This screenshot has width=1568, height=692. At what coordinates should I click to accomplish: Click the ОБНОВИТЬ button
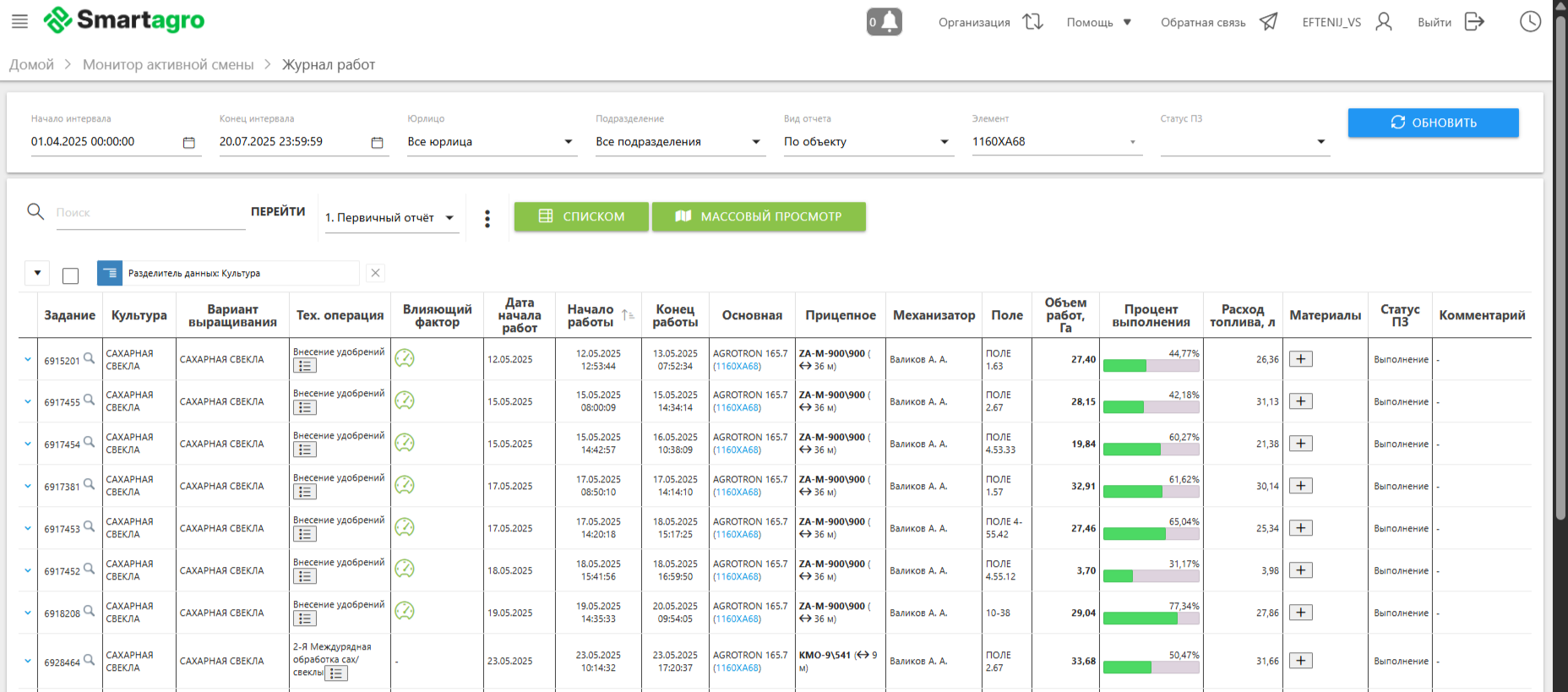(x=1433, y=123)
